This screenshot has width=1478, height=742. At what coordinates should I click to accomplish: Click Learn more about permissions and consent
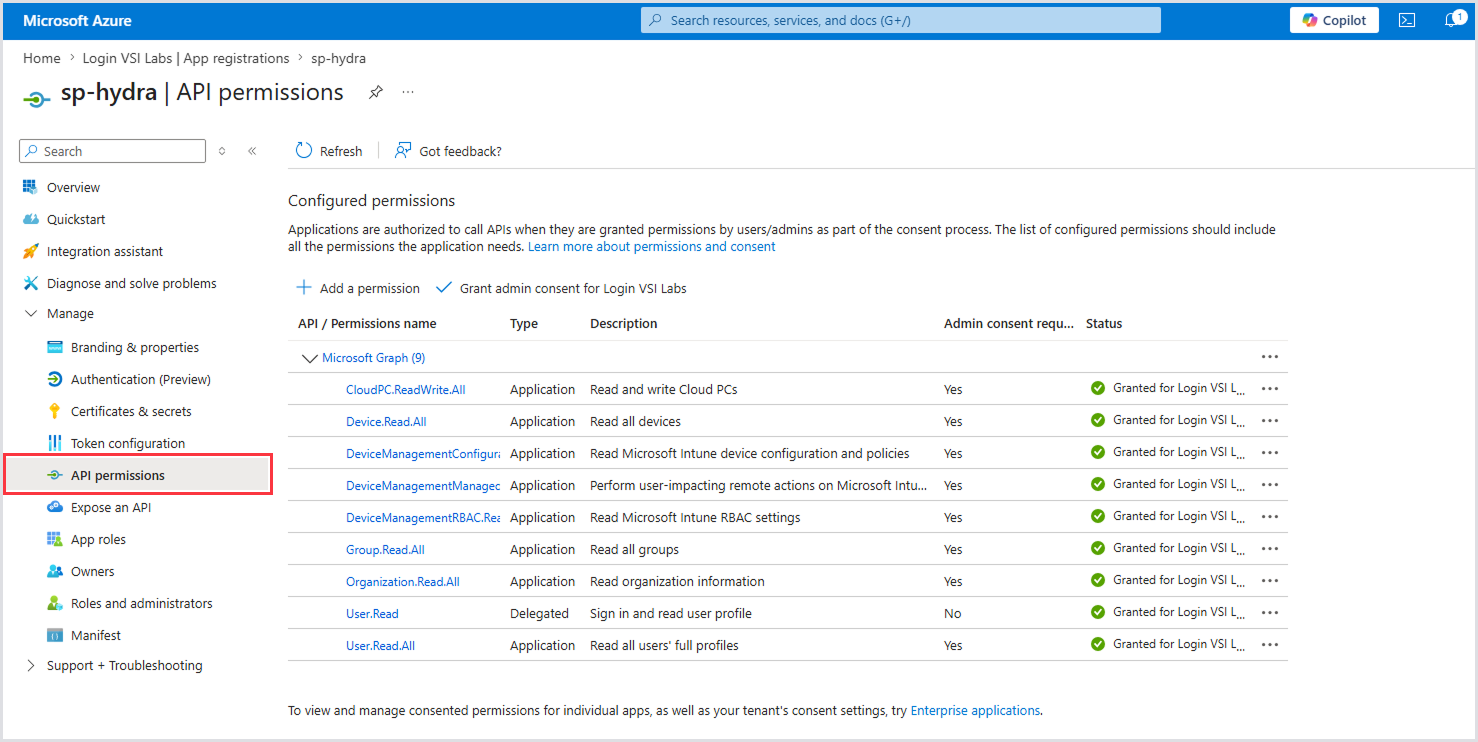(652, 246)
